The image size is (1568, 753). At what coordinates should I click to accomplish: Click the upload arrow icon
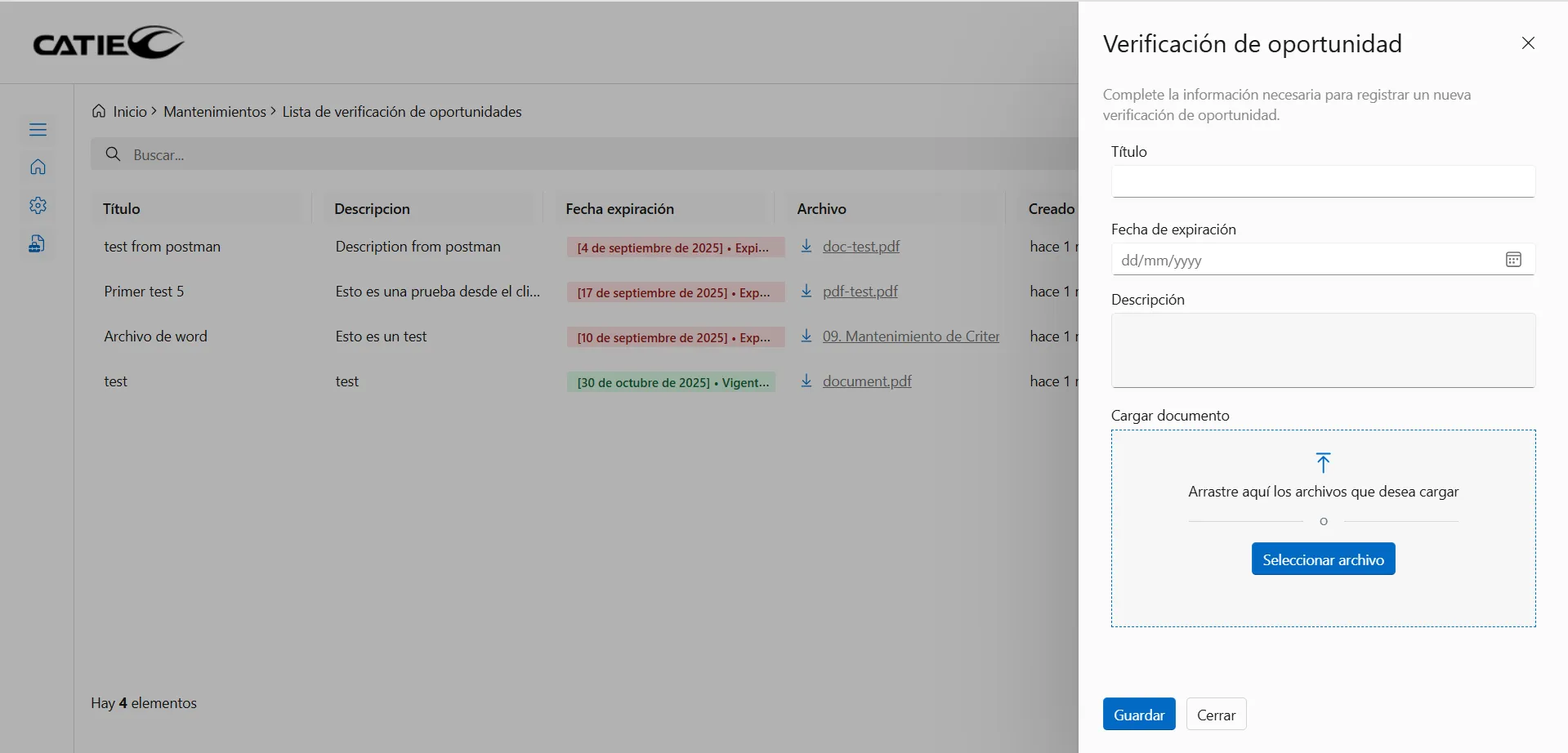[x=1323, y=462]
